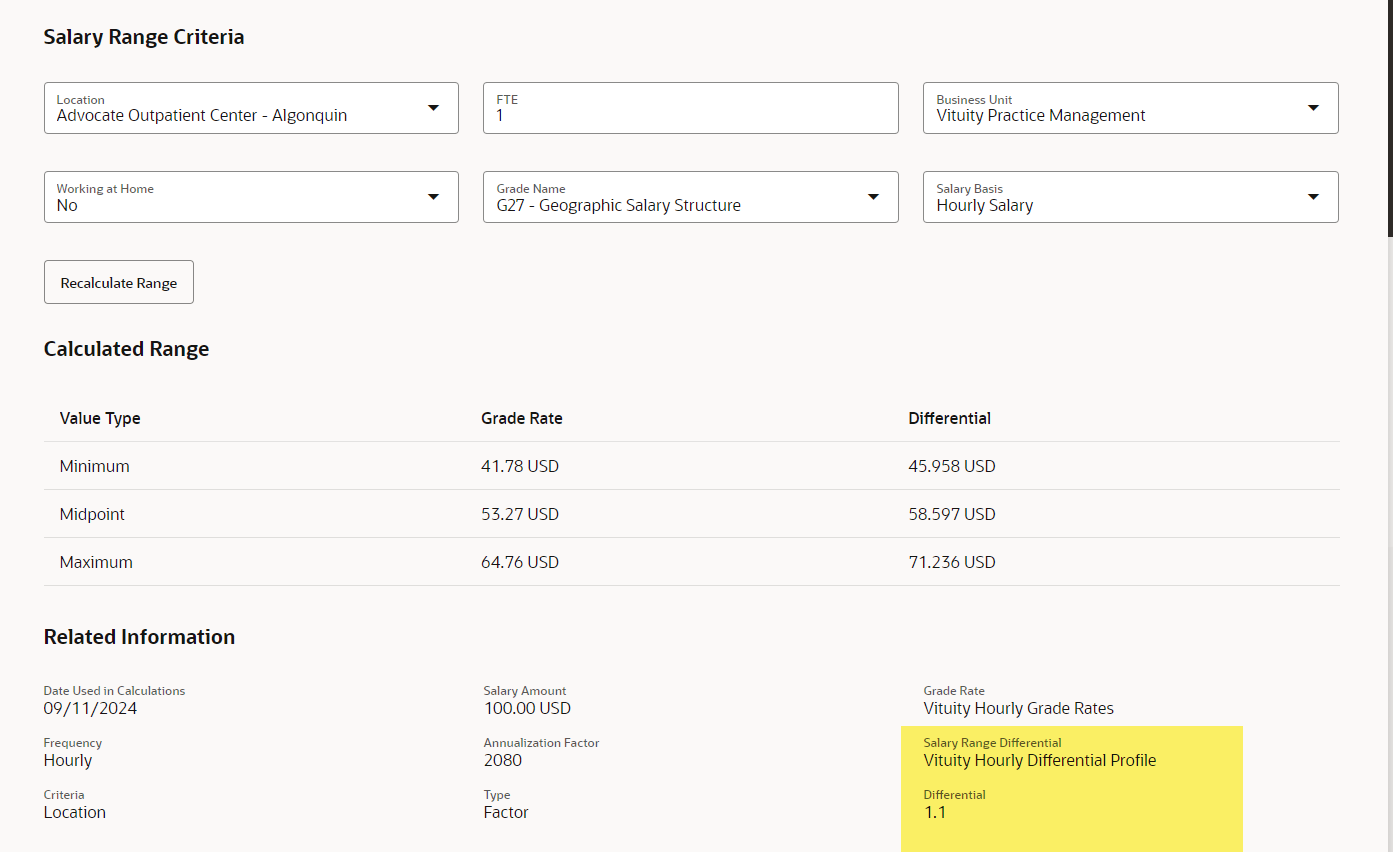Screen dimensions: 1393x852
Task: Click the Advocate Outpatient Center - Algonquin value
Action: pos(202,116)
